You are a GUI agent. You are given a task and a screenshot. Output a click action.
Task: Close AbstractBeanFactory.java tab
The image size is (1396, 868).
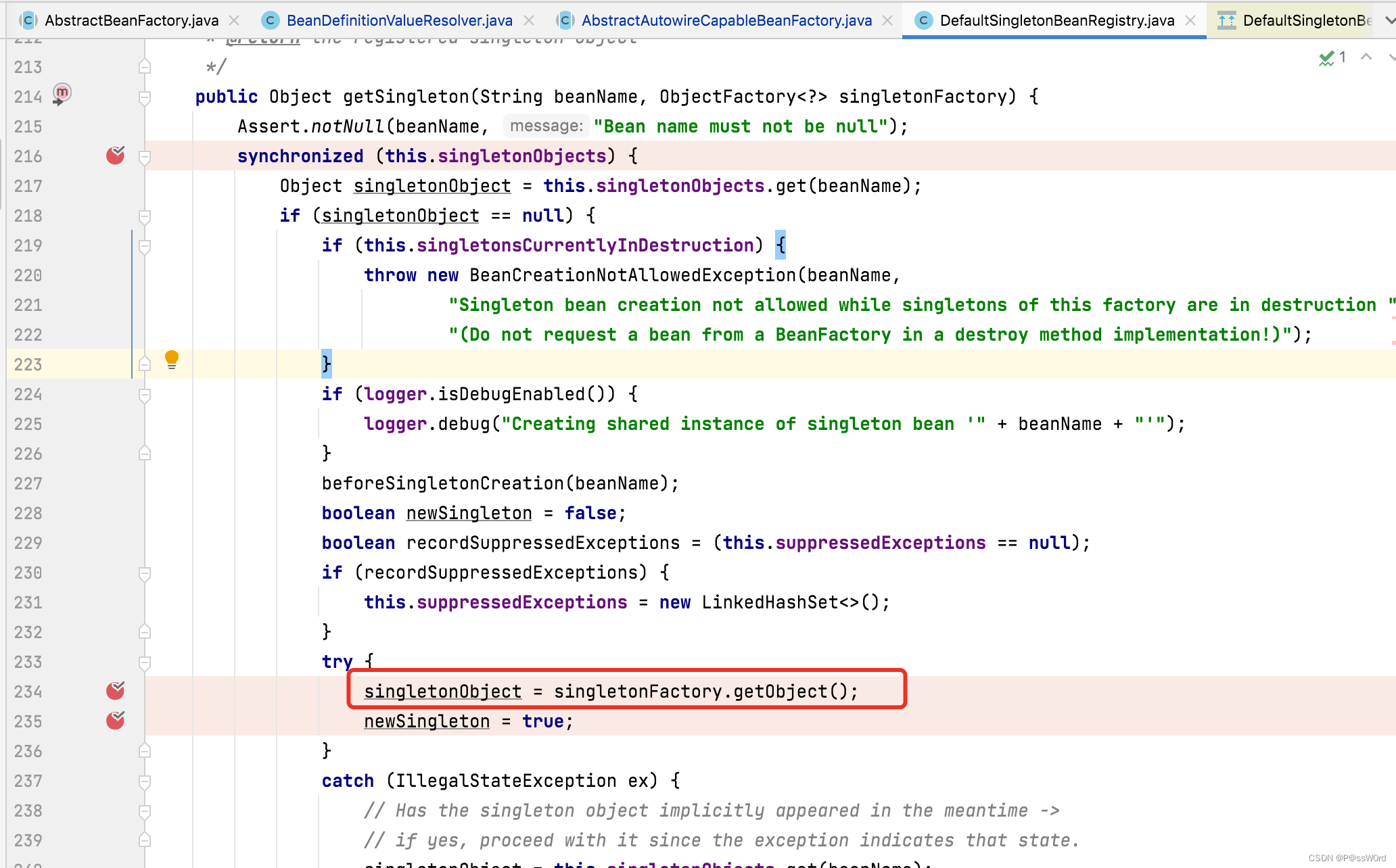(235, 20)
